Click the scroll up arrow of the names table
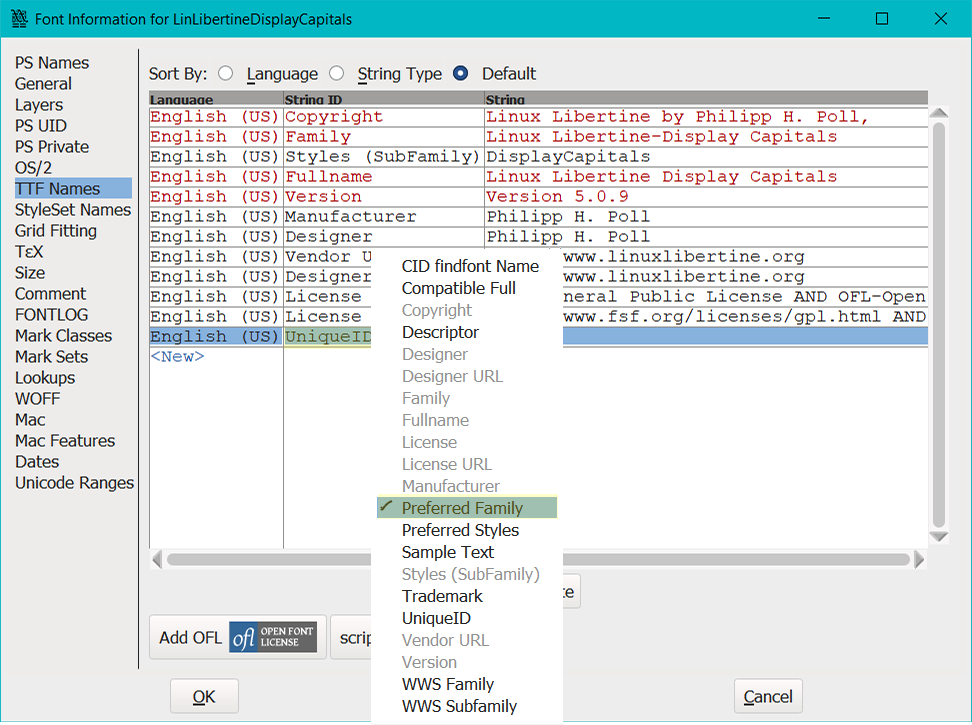This screenshot has height=725, width=972. 939,113
